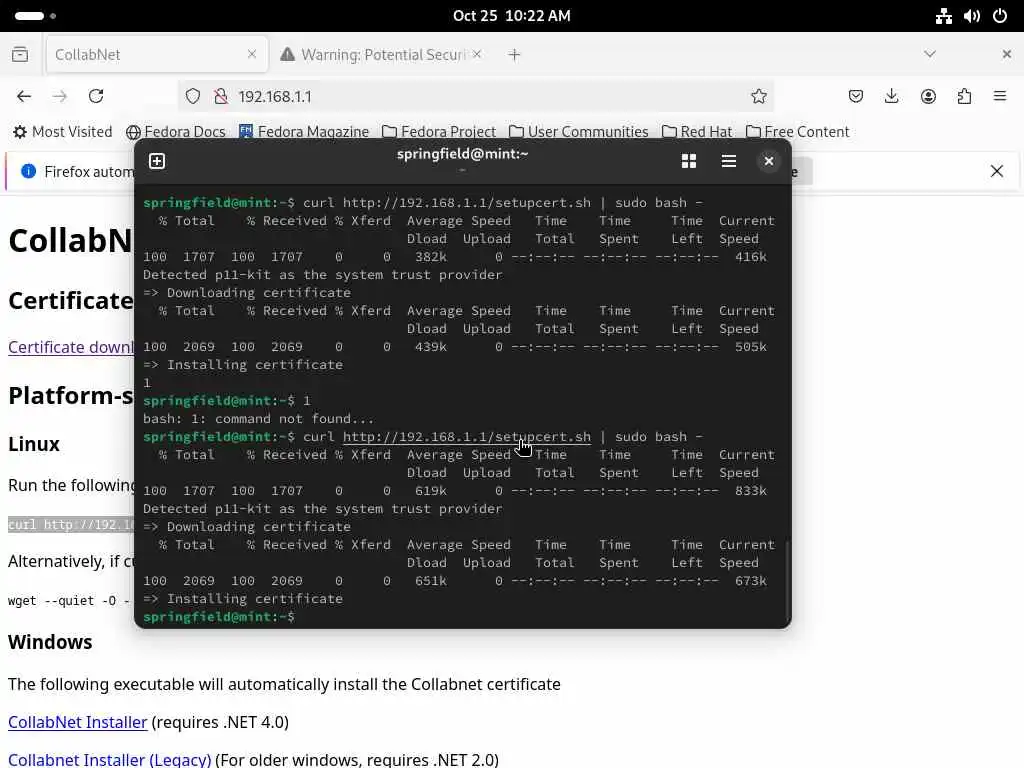The height and width of the screenshot is (768, 1024).
Task: Click the wget --quiet command text
Action: coord(69,601)
